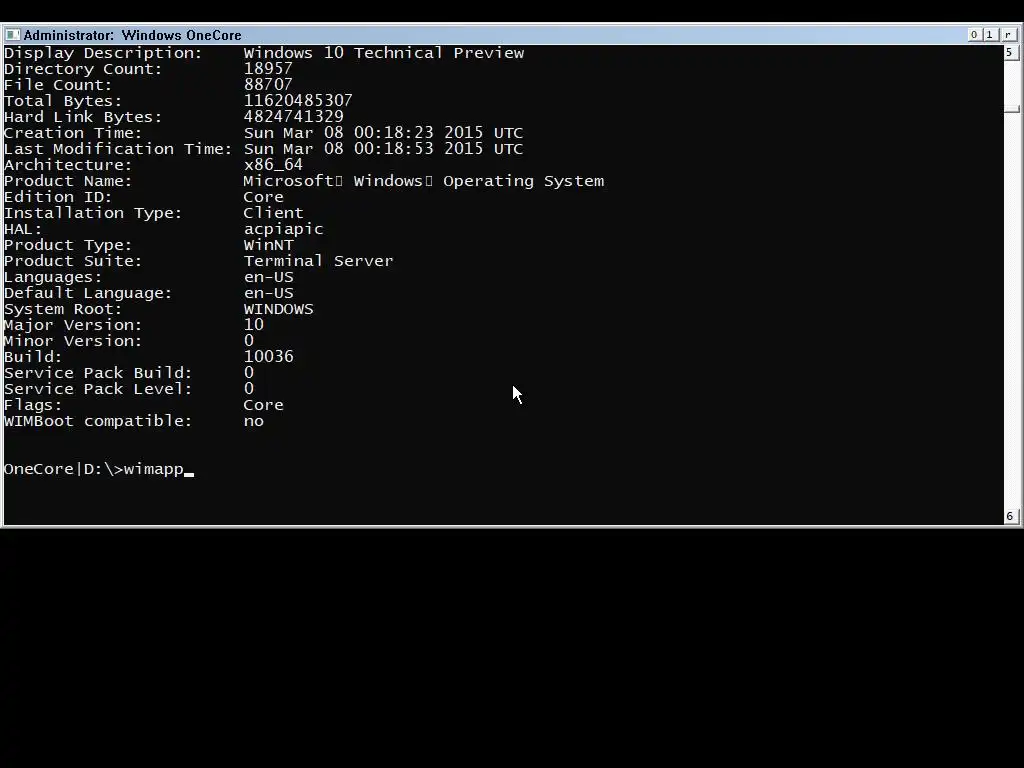Click the File Count value 88707
1024x768 pixels.
(x=268, y=85)
